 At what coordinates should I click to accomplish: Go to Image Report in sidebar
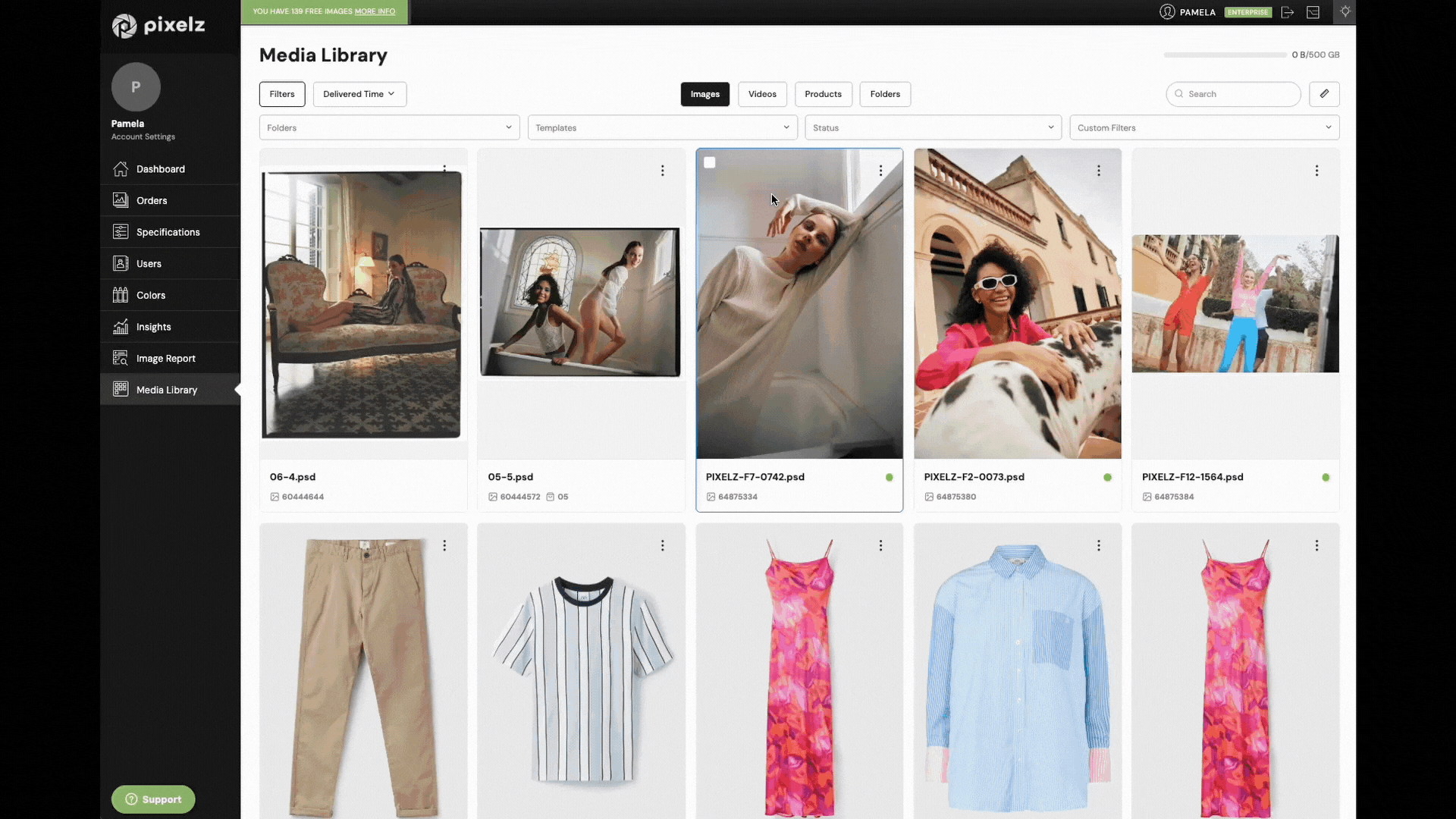tap(165, 358)
